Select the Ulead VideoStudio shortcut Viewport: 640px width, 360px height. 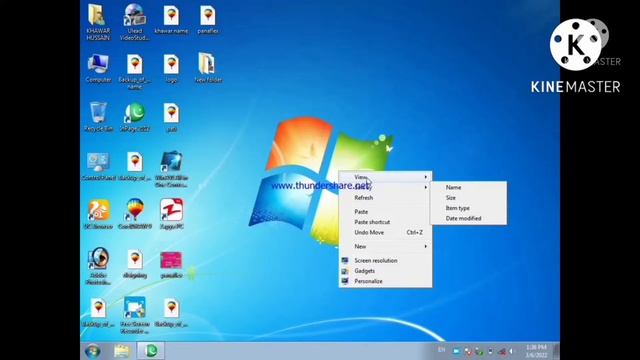coord(135,16)
